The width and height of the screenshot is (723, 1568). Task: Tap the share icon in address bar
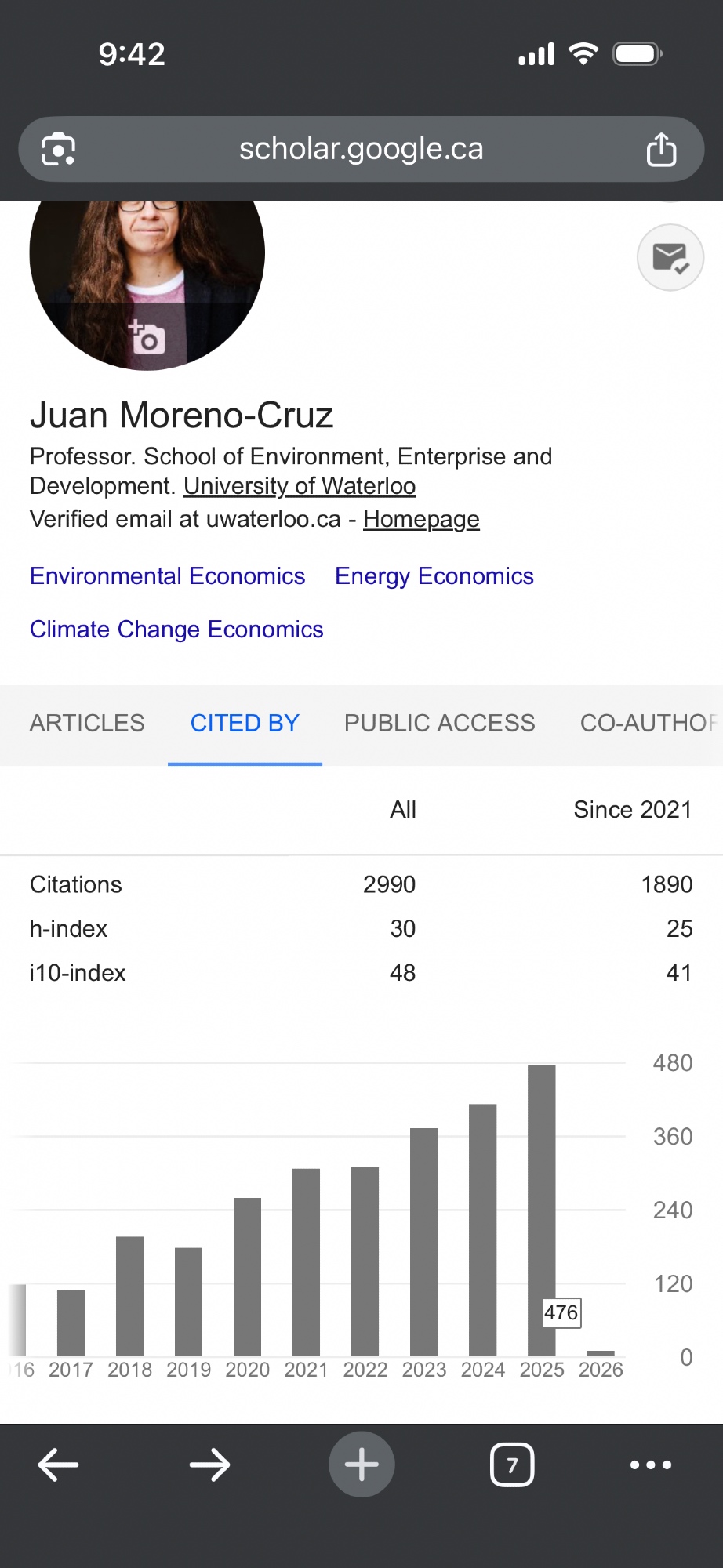661,150
